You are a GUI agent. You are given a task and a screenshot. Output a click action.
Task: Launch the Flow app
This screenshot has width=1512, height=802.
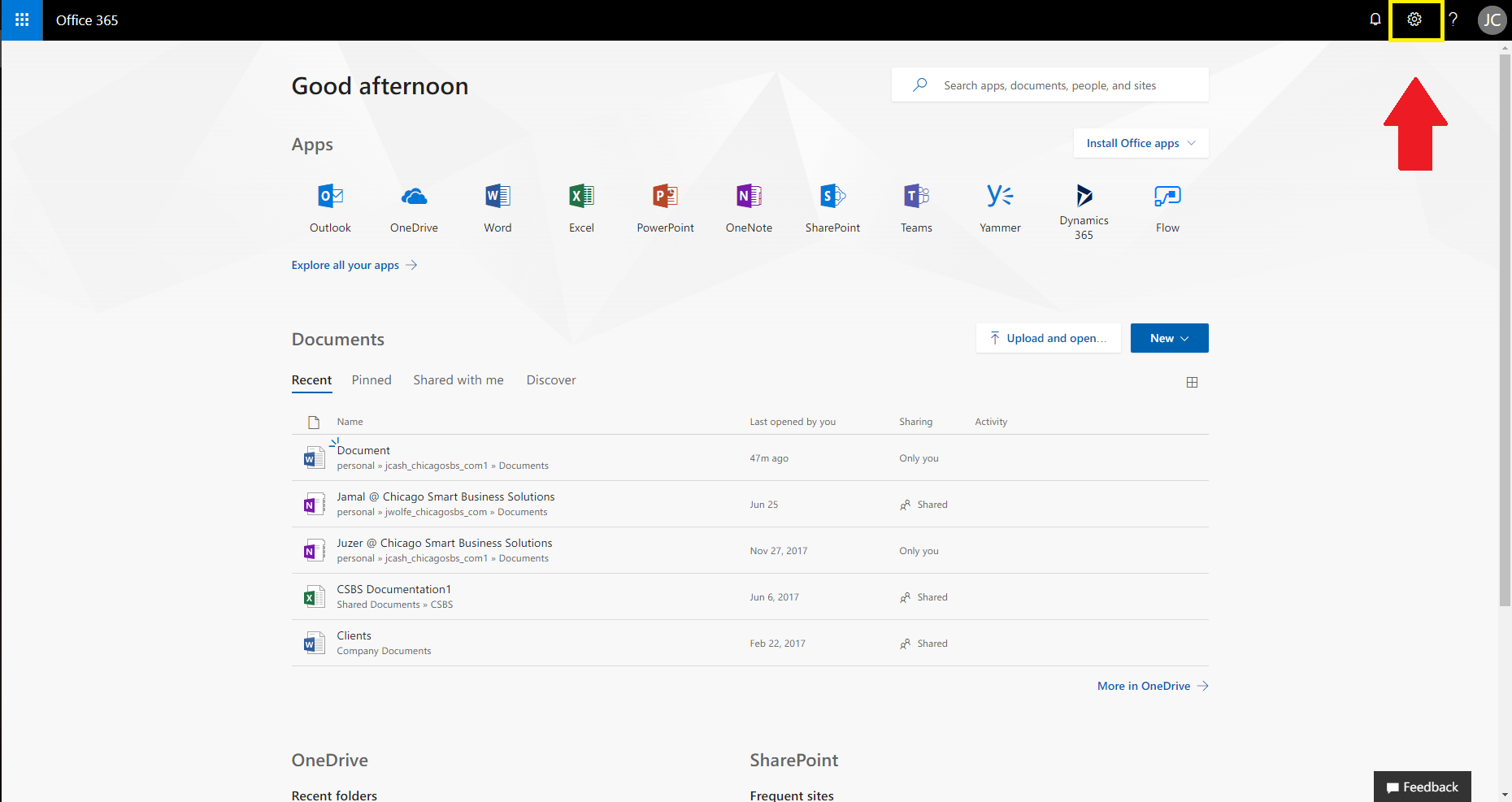tap(1167, 208)
